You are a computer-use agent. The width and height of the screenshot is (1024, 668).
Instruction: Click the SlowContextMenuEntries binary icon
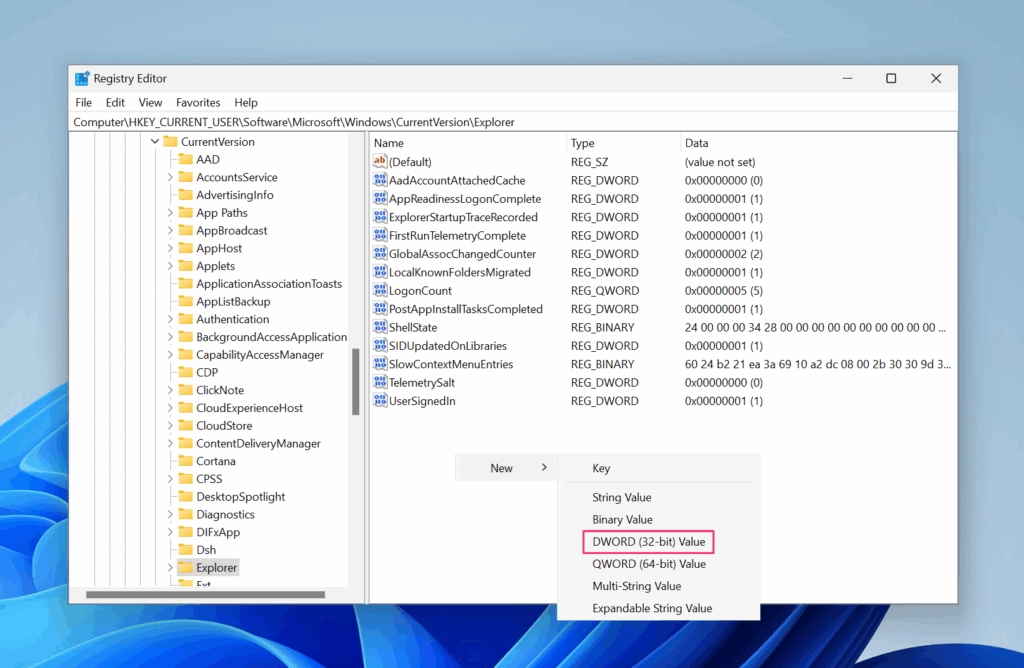point(380,364)
